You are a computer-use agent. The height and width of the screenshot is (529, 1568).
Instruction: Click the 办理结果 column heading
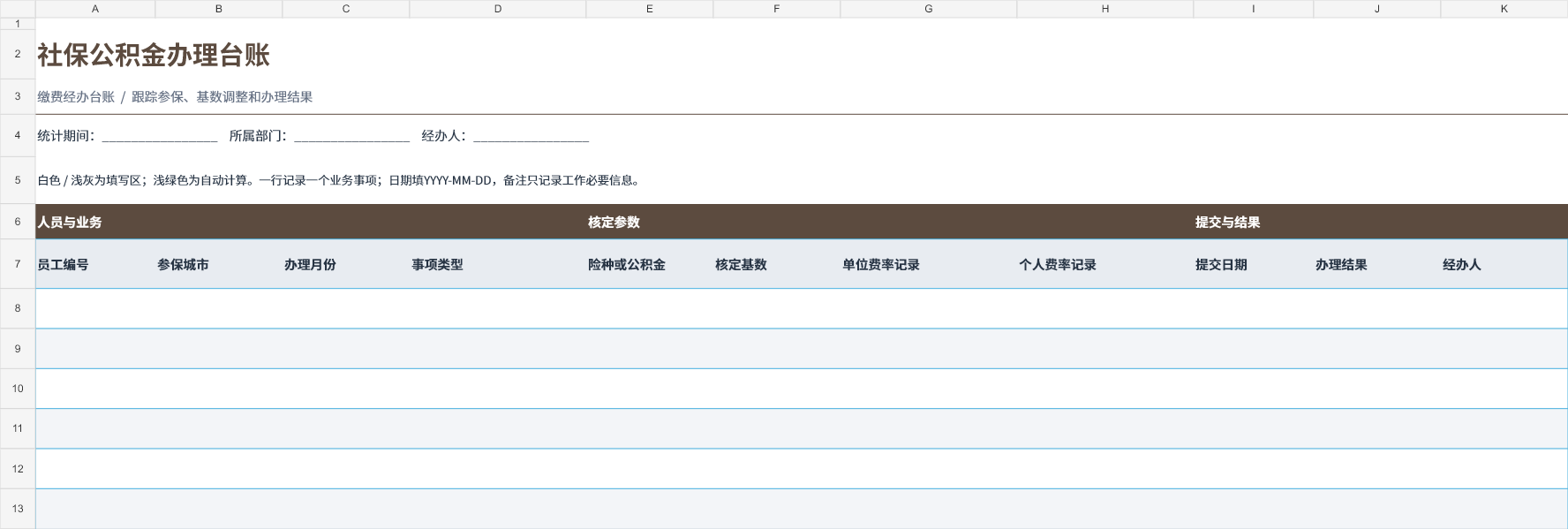click(x=1341, y=265)
